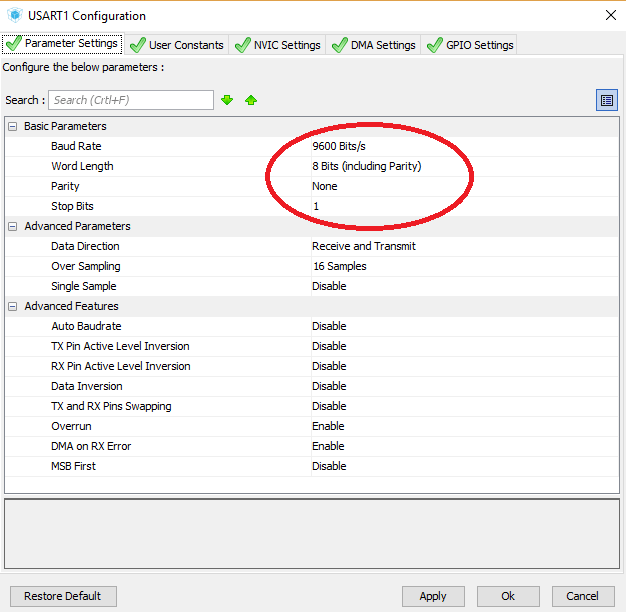Switch to NVIC Settings tab
Image resolution: width=626 pixels, height=612 pixels.
[x=278, y=45]
